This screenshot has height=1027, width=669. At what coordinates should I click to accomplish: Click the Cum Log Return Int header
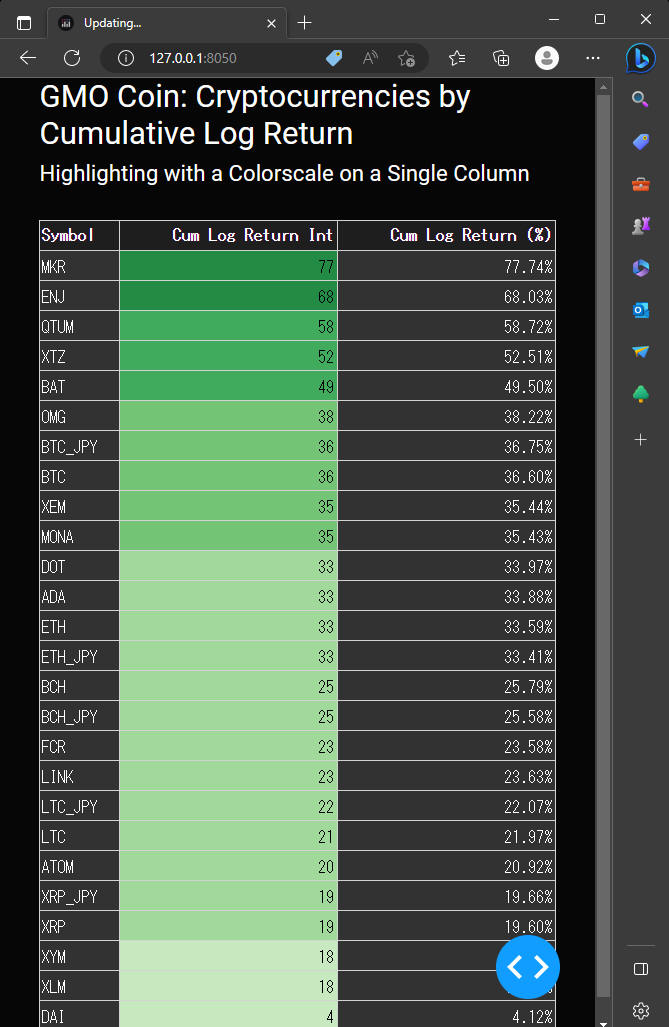click(x=229, y=235)
